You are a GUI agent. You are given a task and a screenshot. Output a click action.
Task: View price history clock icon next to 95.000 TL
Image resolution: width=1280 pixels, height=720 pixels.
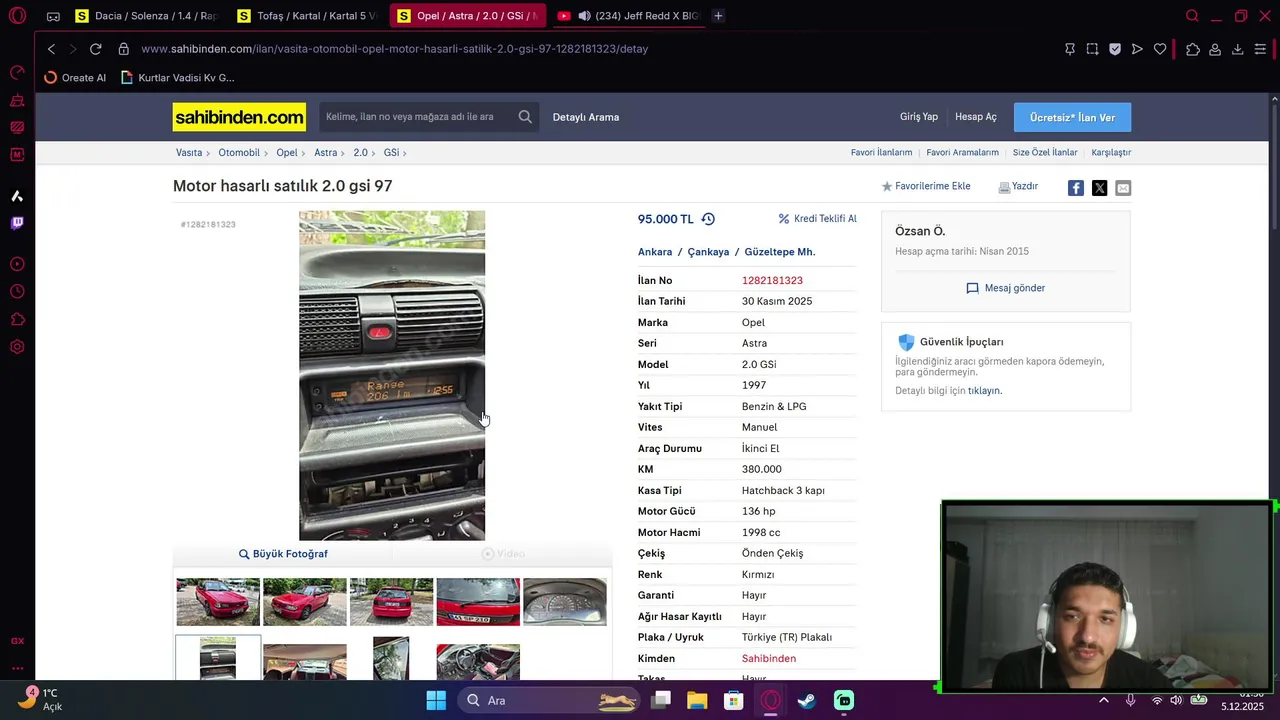pos(708,219)
